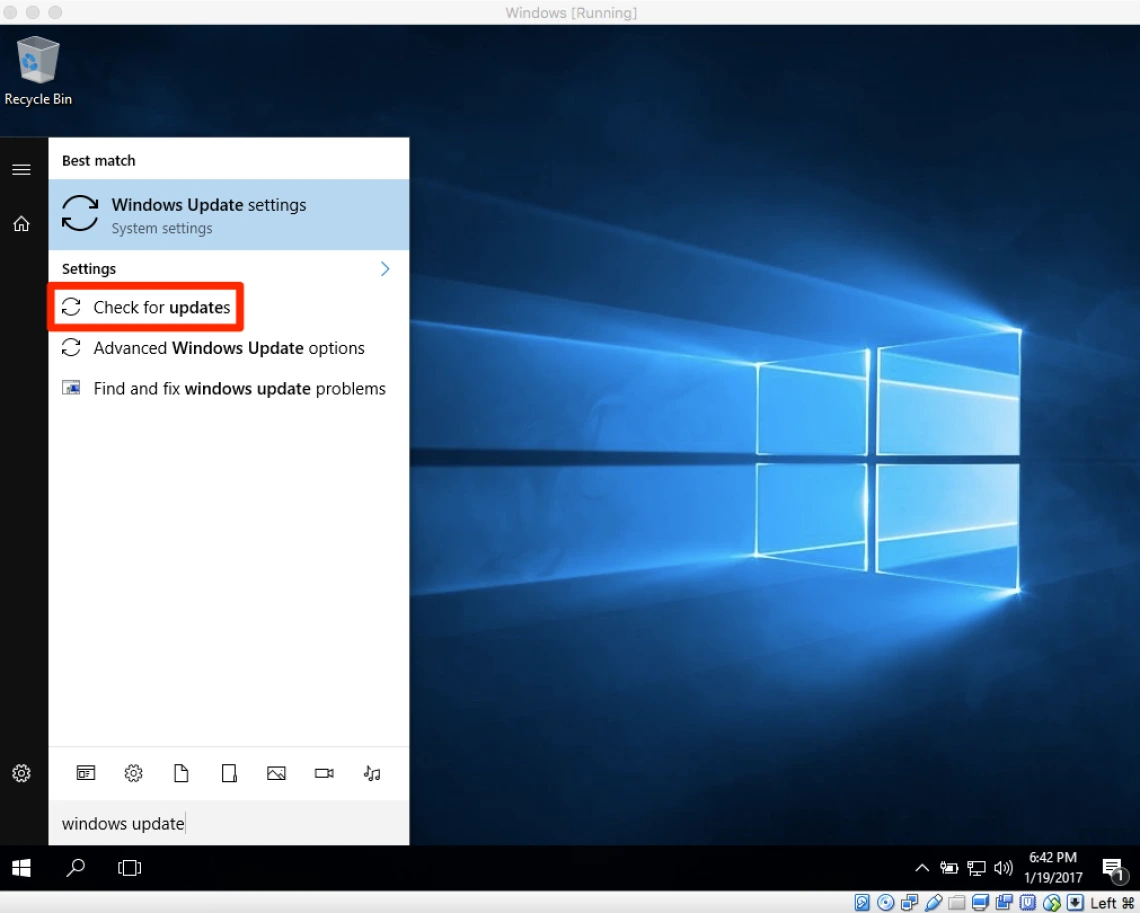Image resolution: width=1140 pixels, height=913 pixels.
Task: Filter search results by settings
Action: (133, 773)
